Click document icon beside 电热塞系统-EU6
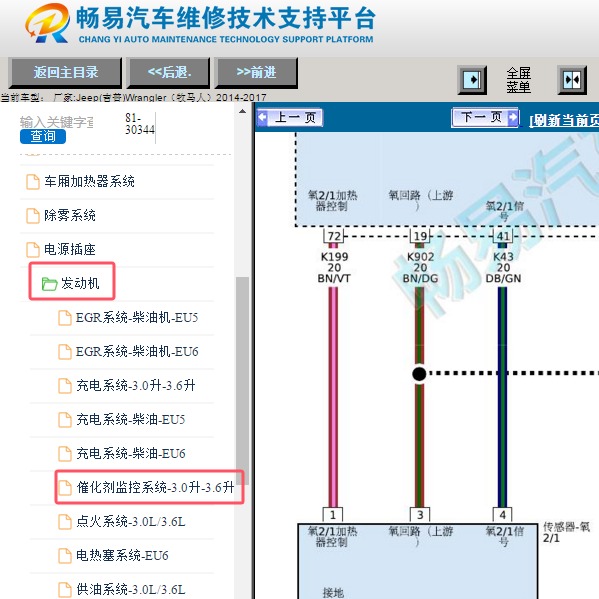 (x=65, y=556)
